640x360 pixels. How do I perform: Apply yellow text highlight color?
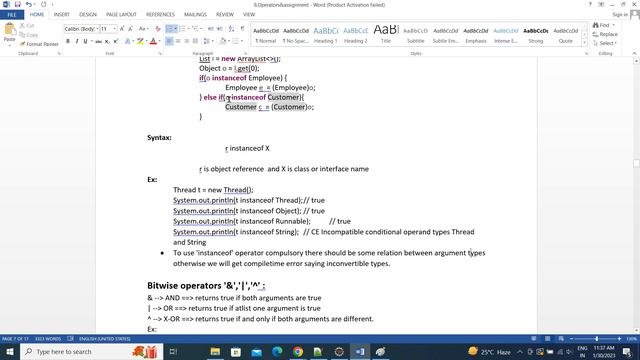[x=140, y=41]
